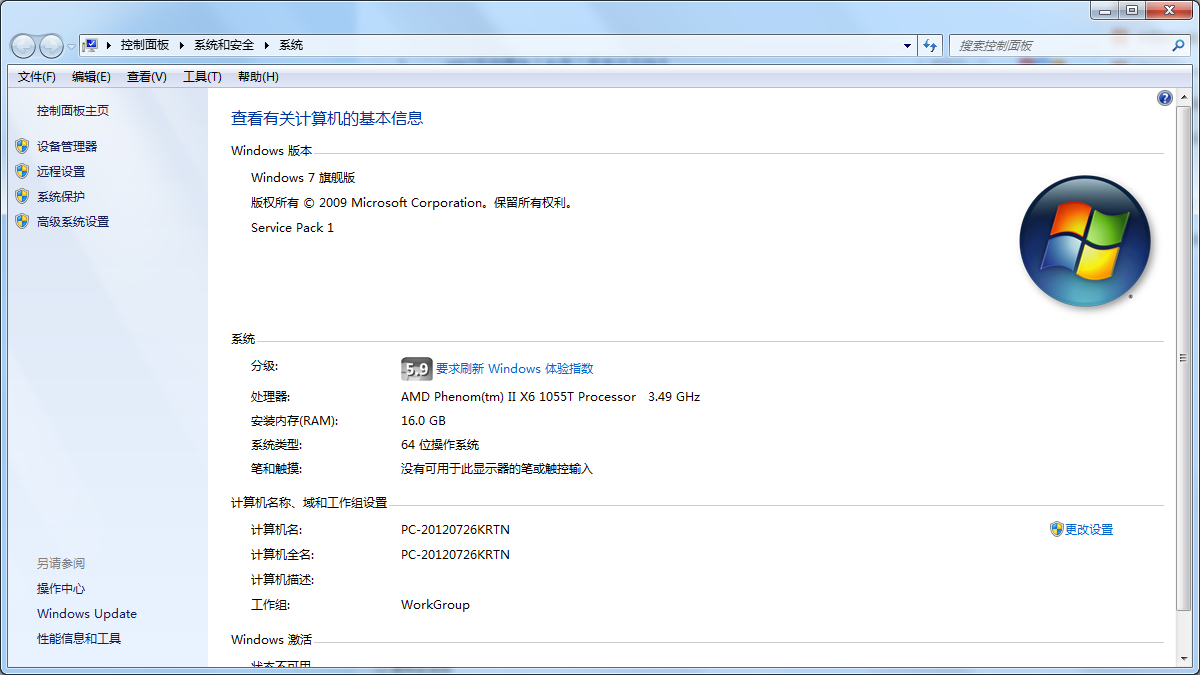Click shield icon next to 系统保护
The image size is (1200, 675).
[22, 196]
